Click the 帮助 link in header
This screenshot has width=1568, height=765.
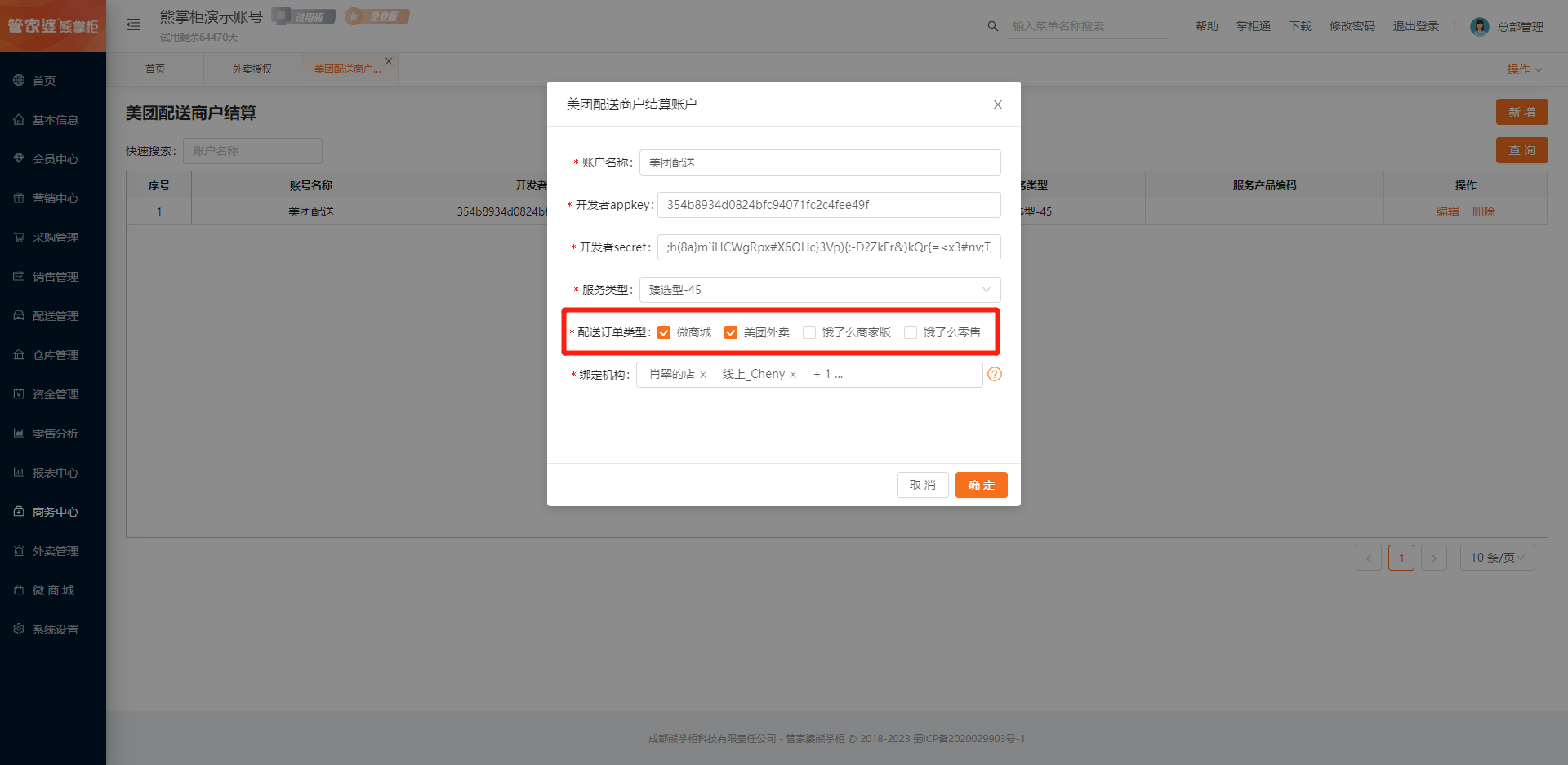pos(1207,27)
